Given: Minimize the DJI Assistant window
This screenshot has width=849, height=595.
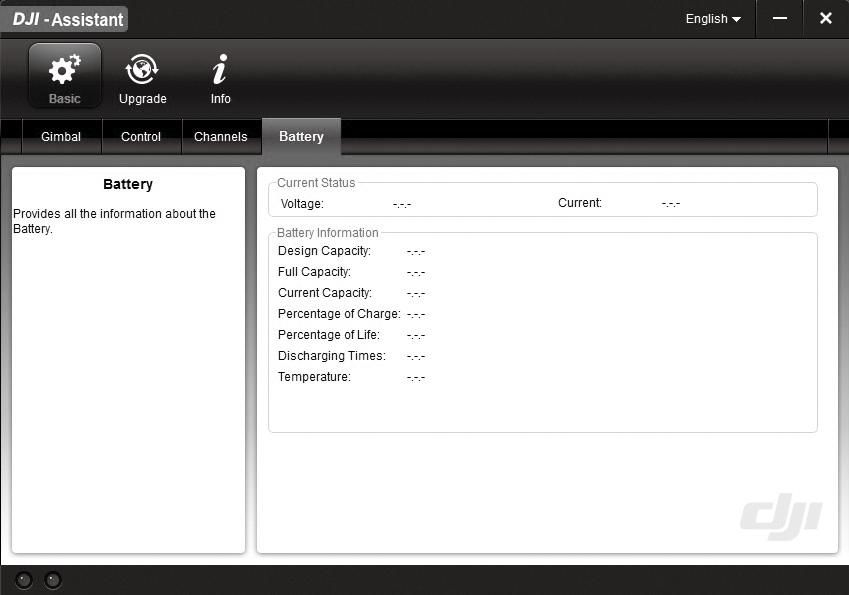Looking at the screenshot, I should (x=780, y=18).
